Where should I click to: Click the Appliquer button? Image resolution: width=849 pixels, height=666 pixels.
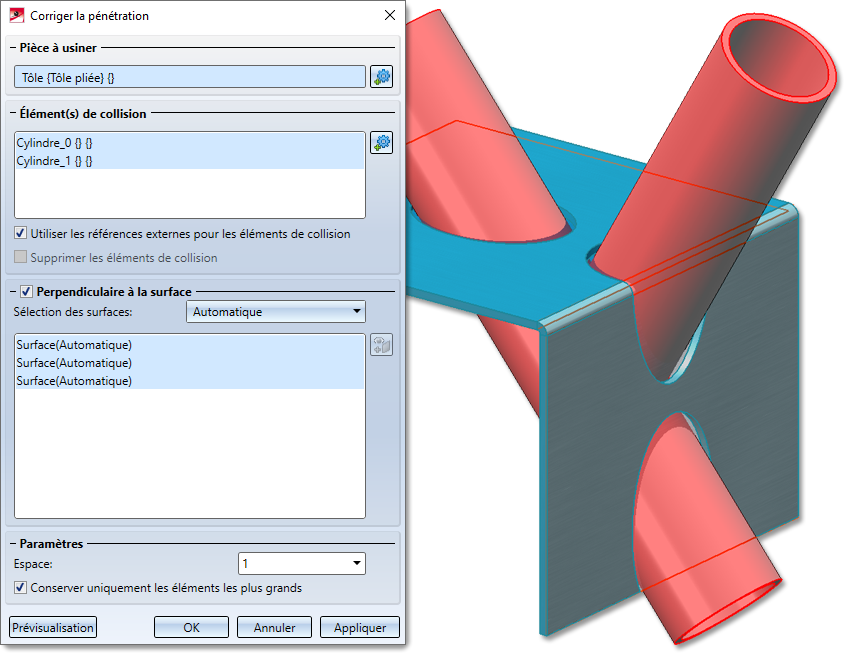(x=360, y=628)
